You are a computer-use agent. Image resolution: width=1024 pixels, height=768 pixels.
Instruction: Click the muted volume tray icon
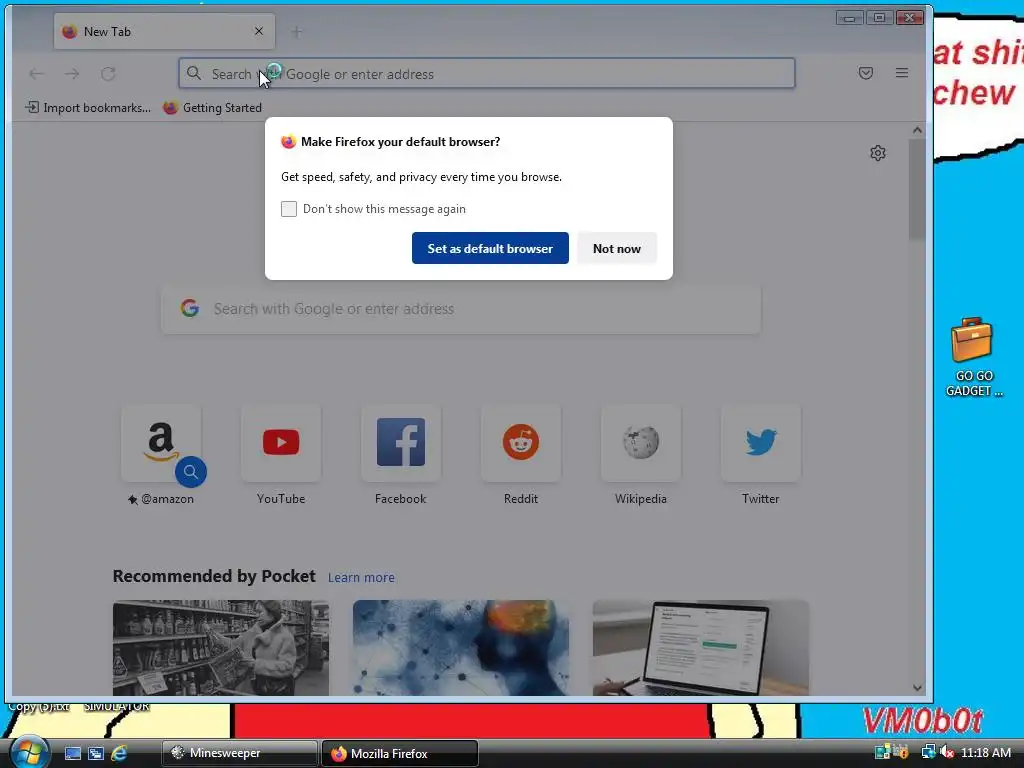947,752
